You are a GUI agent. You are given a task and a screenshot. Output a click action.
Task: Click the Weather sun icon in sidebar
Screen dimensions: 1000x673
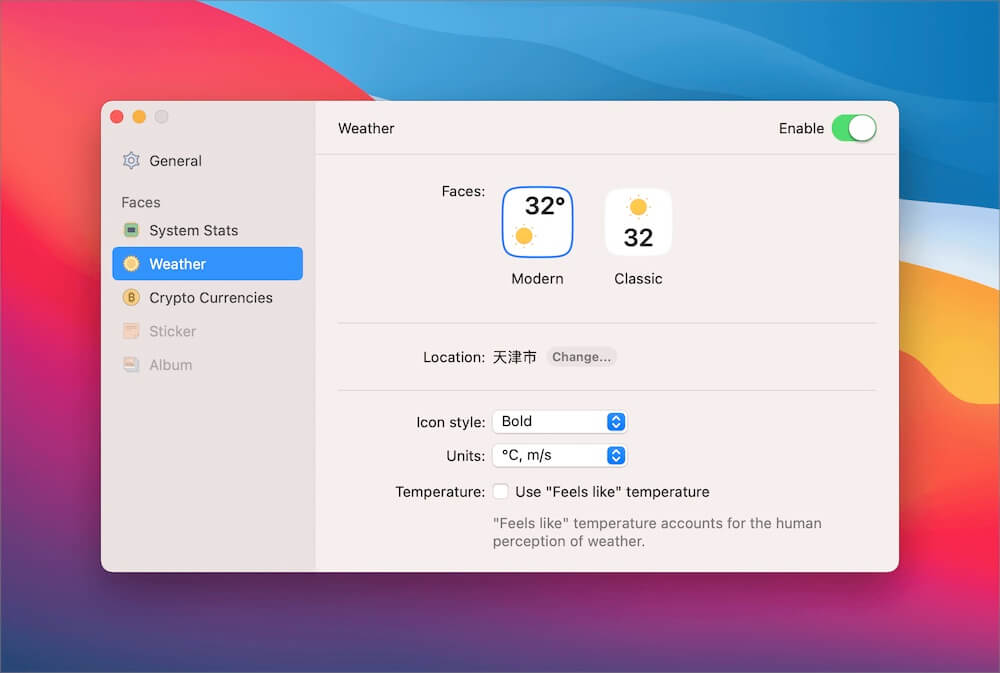(131, 264)
